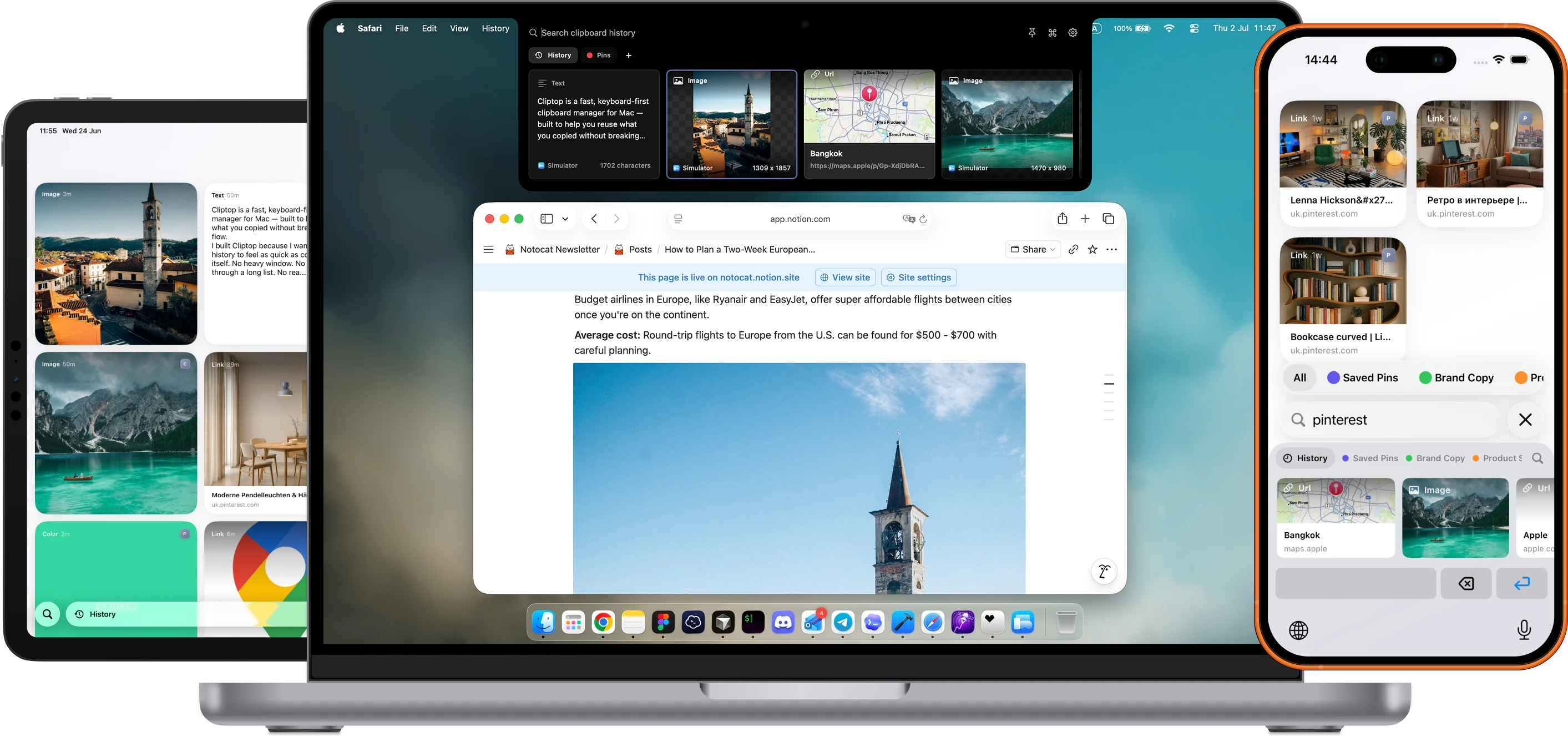Open the File menu in Mac menu bar
The height and width of the screenshot is (737, 1568).
(x=402, y=29)
